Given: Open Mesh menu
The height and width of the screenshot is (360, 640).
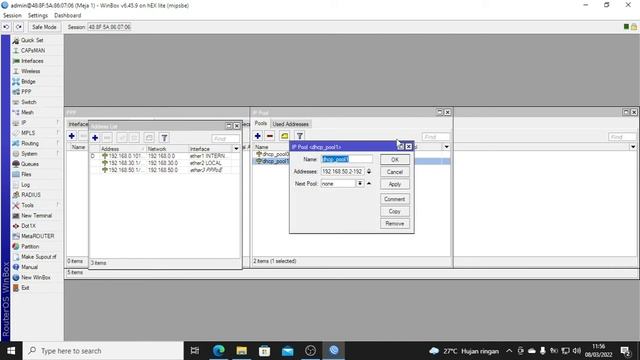Looking at the screenshot, I should (x=27, y=112).
